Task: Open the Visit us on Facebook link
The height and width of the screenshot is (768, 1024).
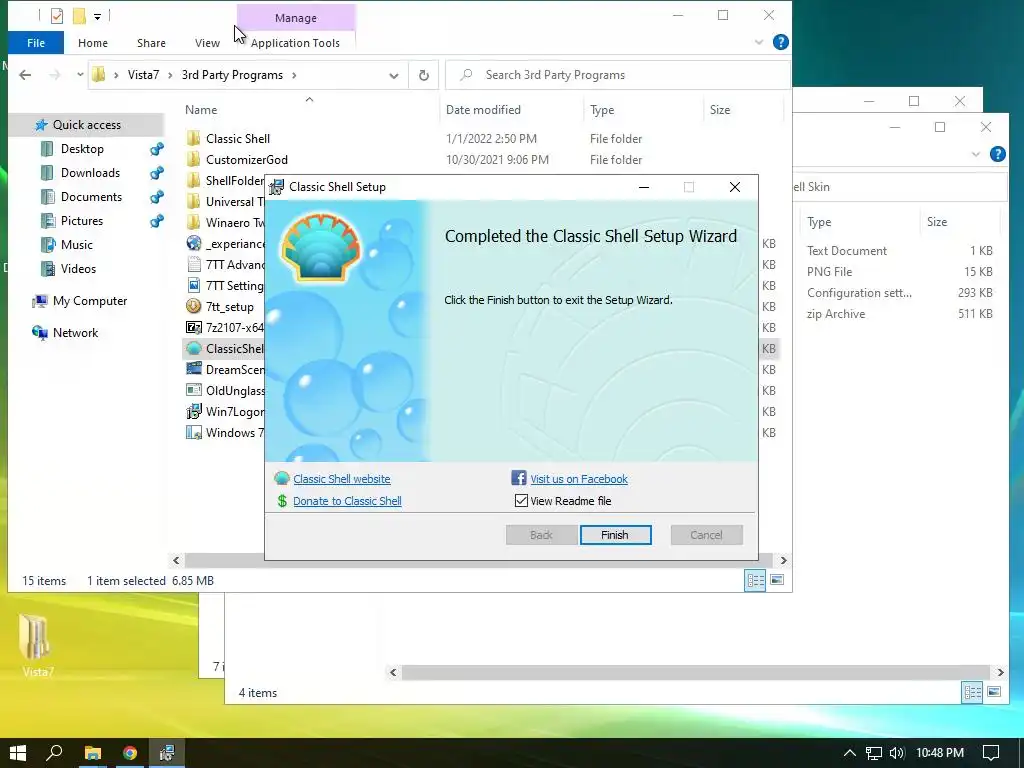Action: click(579, 479)
